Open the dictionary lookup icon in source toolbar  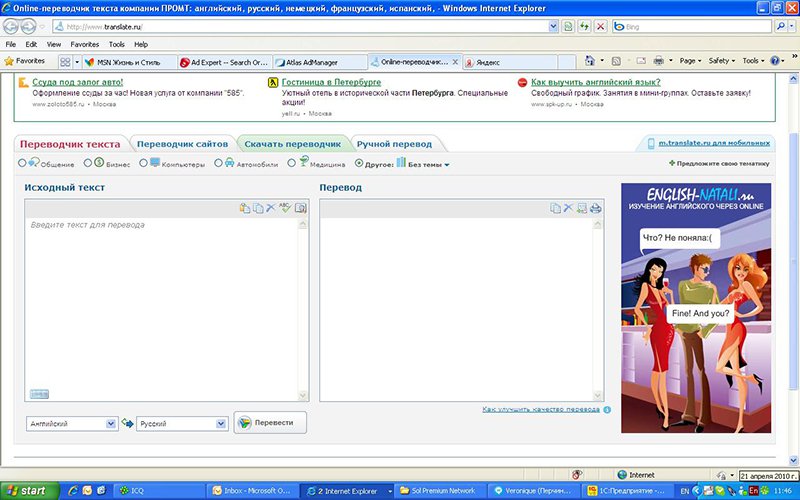(x=301, y=208)
